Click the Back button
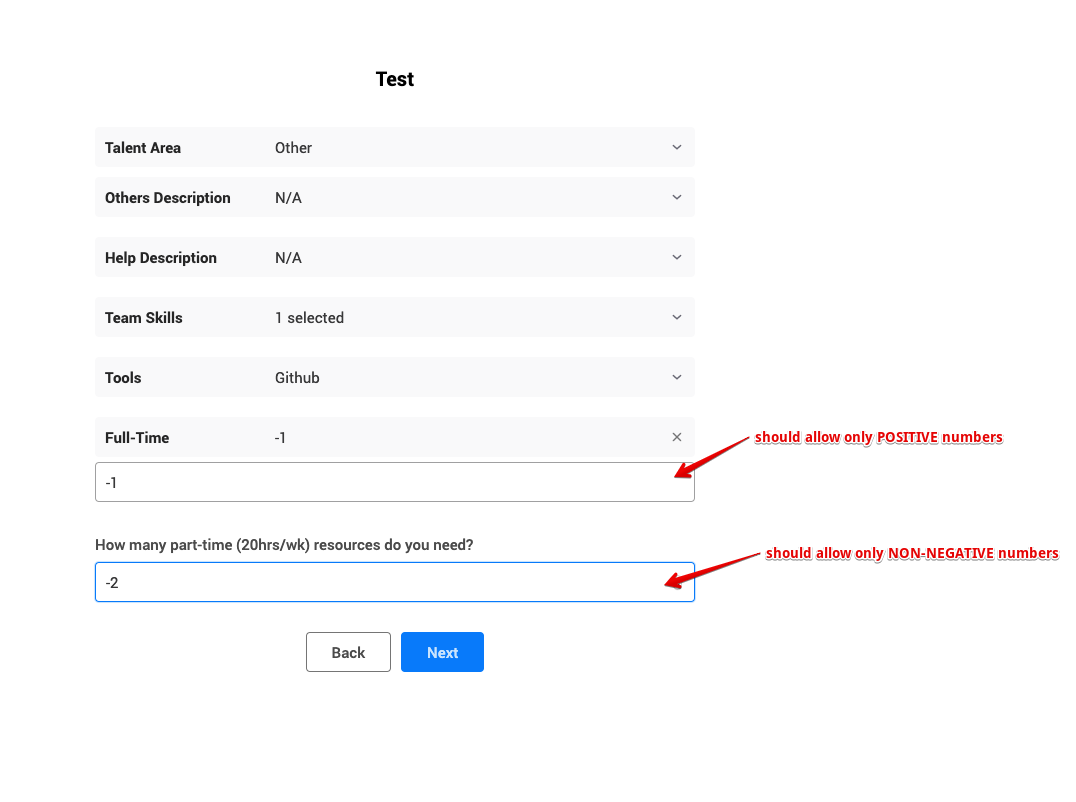 point(348,652)
